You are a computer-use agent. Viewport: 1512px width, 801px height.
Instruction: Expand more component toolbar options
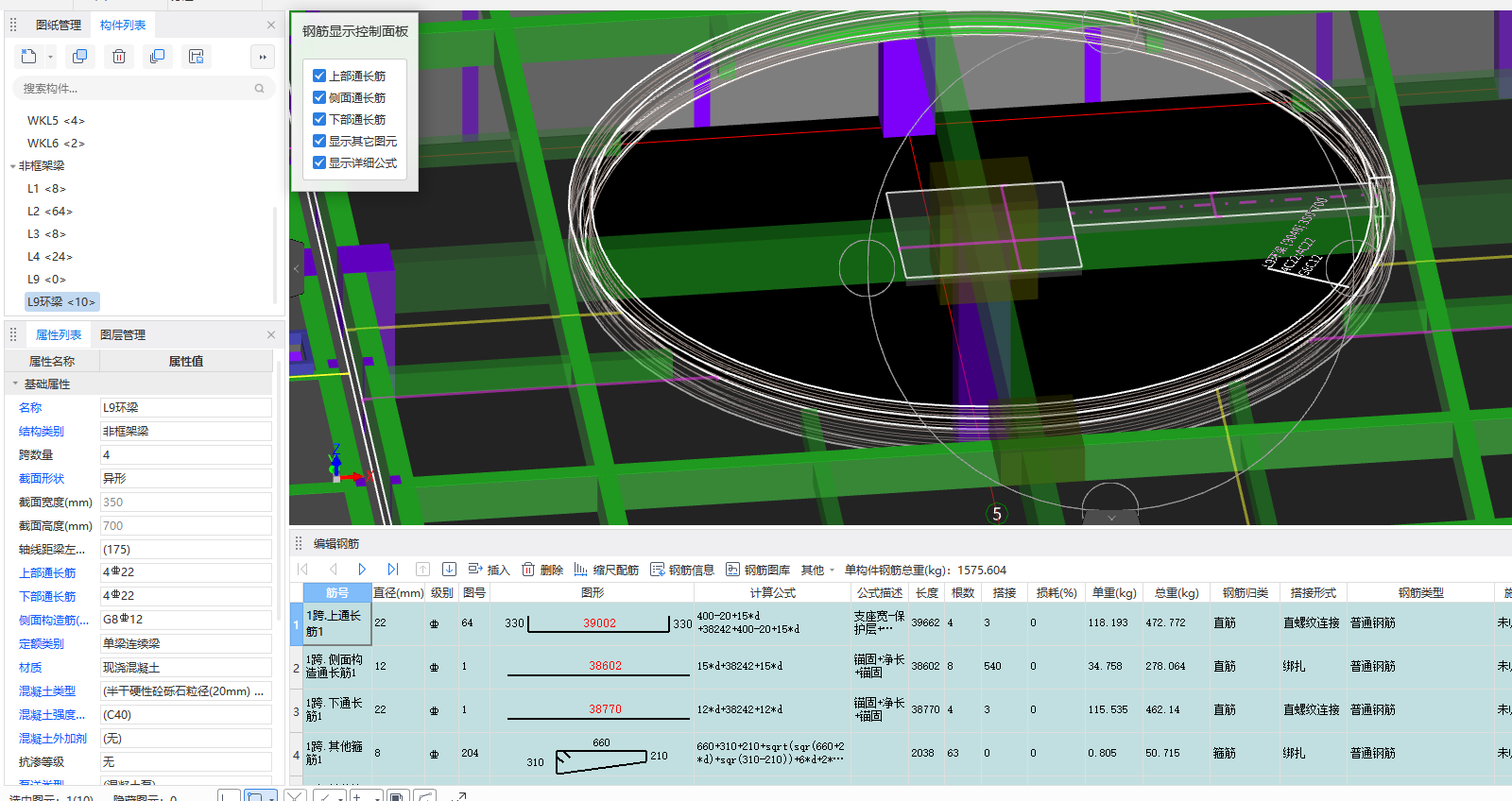click(263, 57)
